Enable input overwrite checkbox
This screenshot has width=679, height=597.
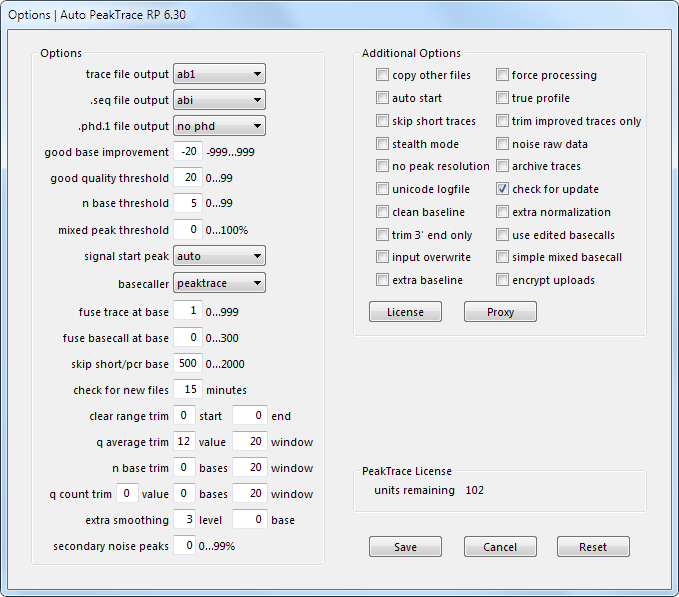tap(382, 256)
